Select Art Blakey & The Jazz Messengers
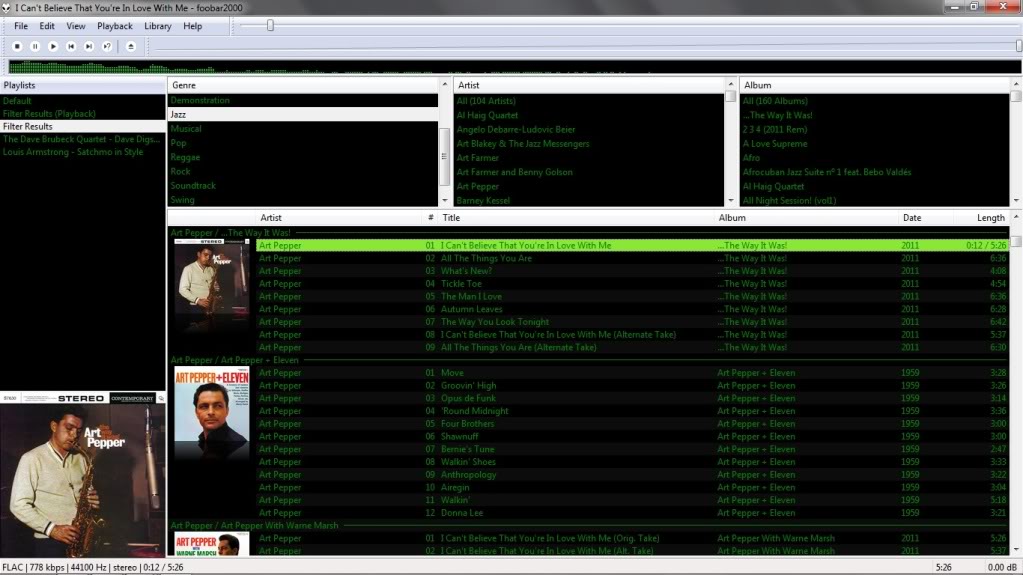This screenshot has width=1023, height=575. [589, 144]
